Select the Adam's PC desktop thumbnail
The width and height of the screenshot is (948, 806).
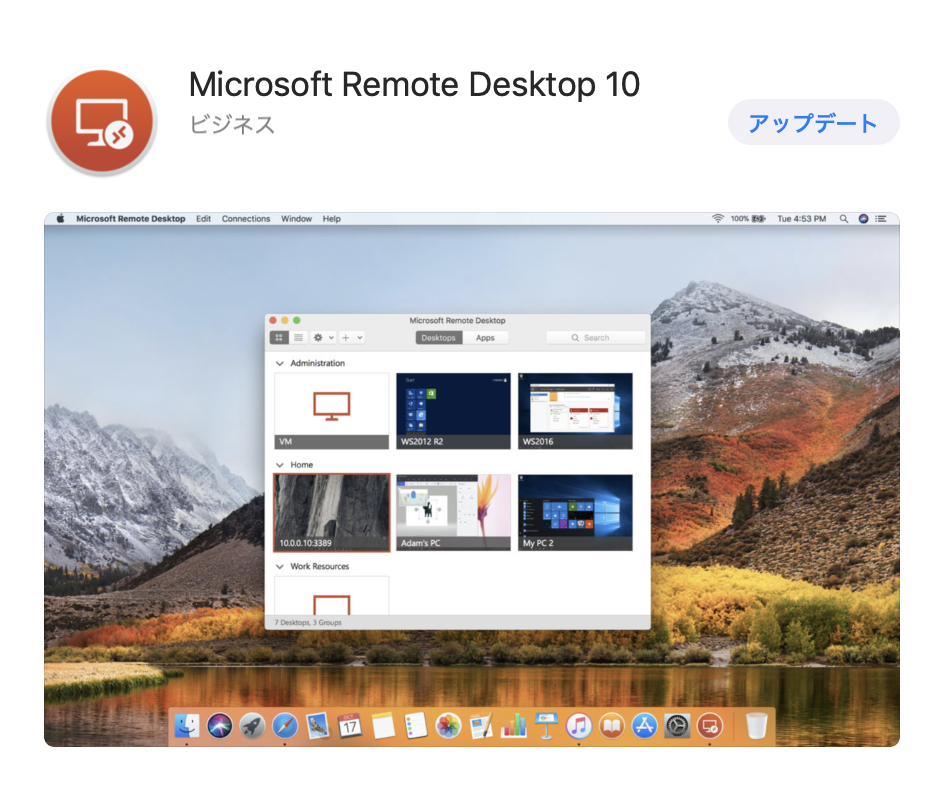453,513
